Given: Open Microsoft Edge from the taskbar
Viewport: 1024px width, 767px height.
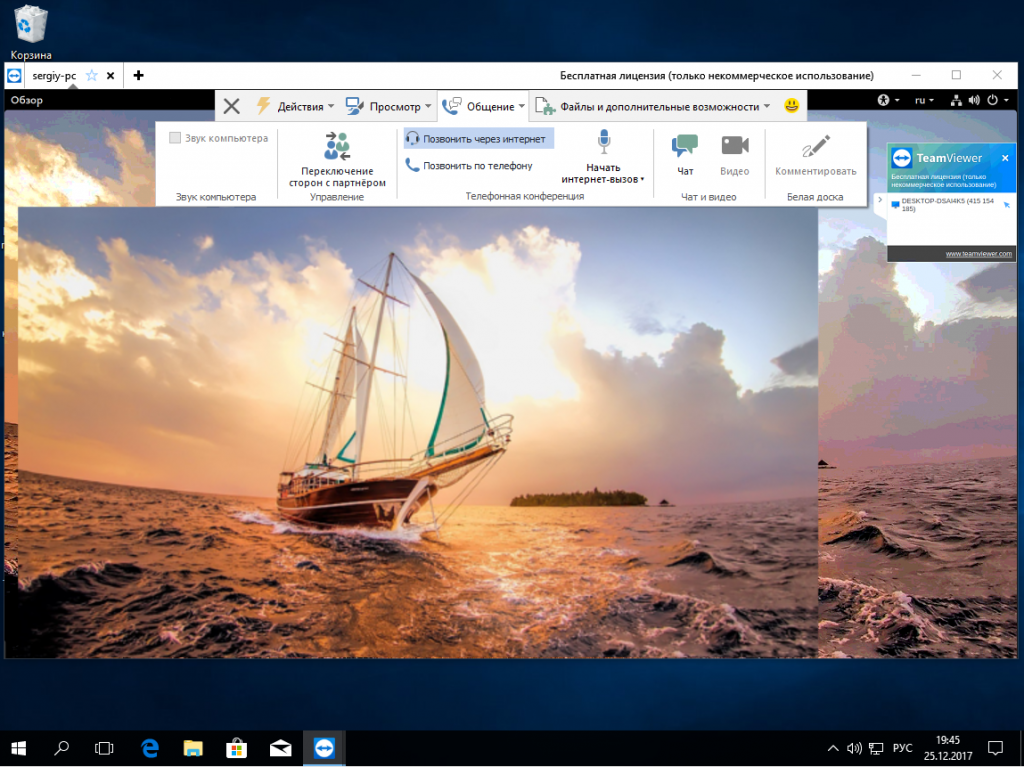Looking at the screenshot, I should [x=150, y=747].
